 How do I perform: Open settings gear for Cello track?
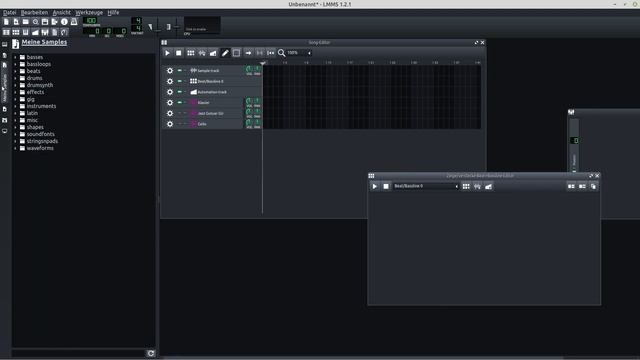point(170,124)
